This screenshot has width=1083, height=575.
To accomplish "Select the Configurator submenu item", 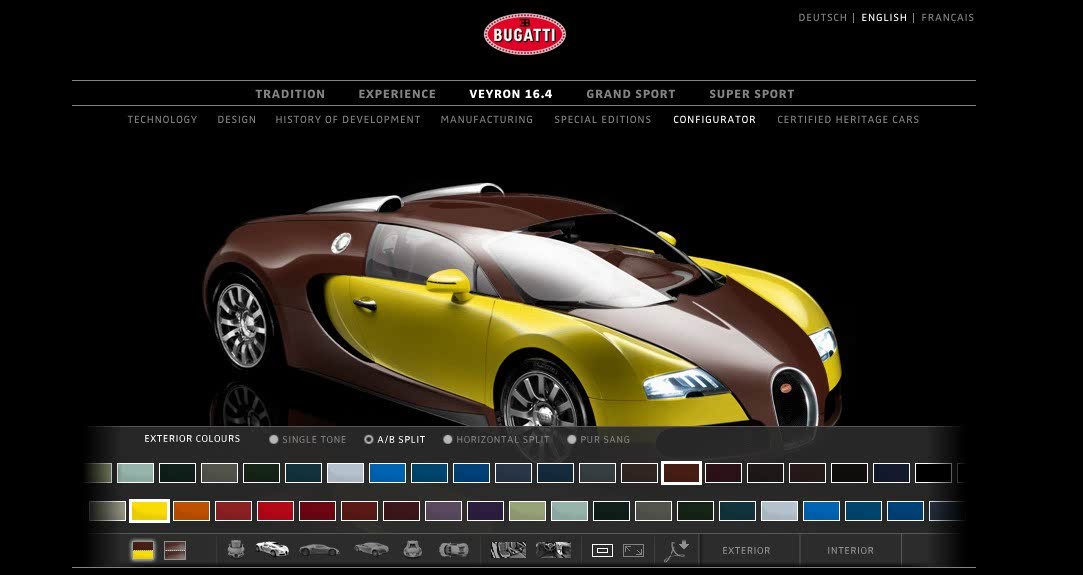I will pyautogui.click(x=715, y=119).
